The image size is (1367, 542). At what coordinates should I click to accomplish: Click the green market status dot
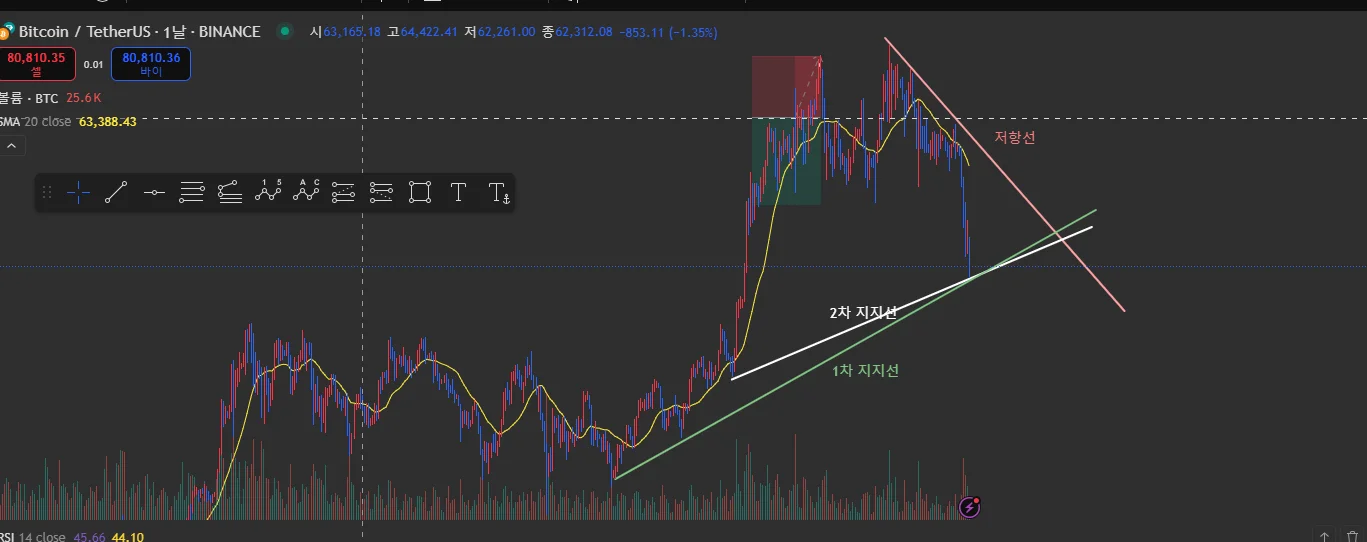tap(285, 32)
